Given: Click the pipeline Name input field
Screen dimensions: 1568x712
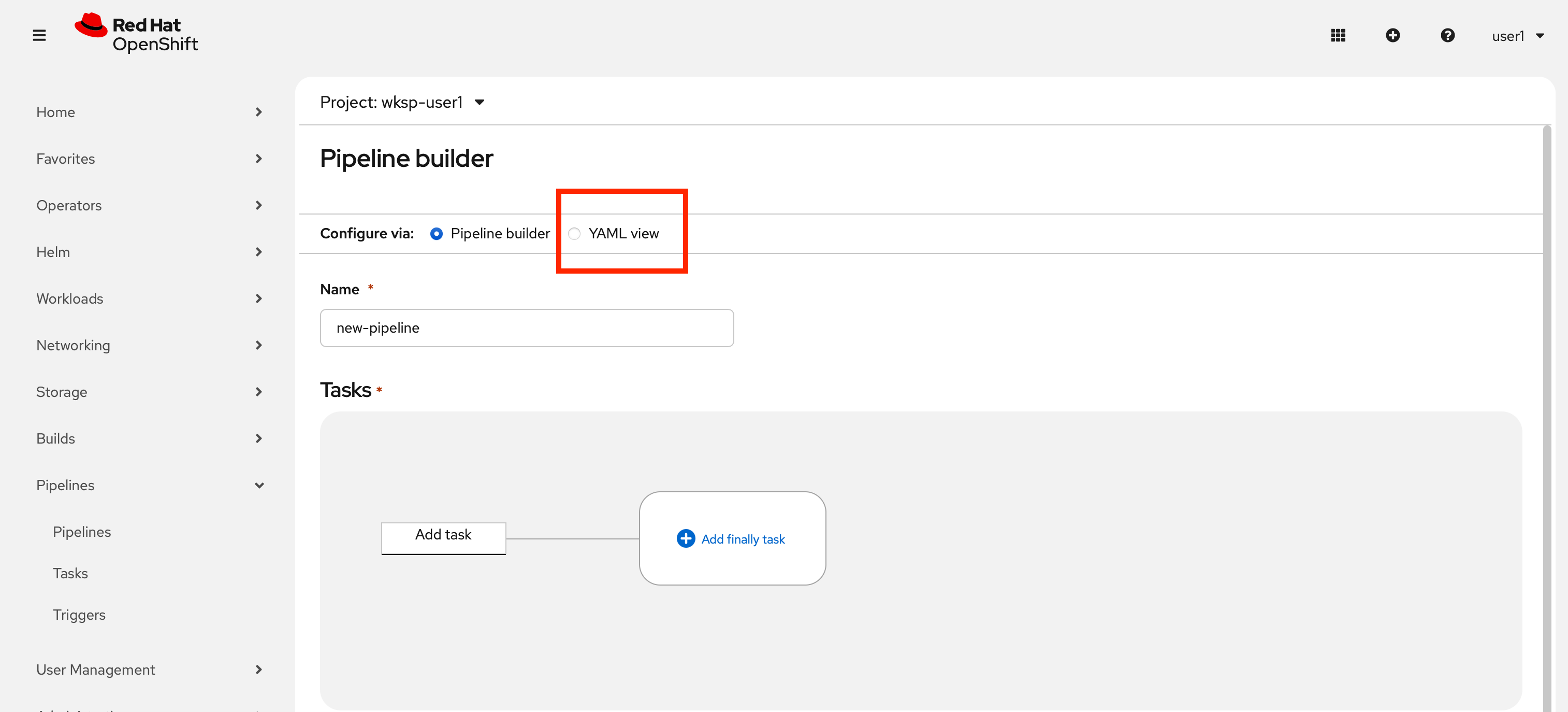Looking at the screenshot, I should 527,327.
